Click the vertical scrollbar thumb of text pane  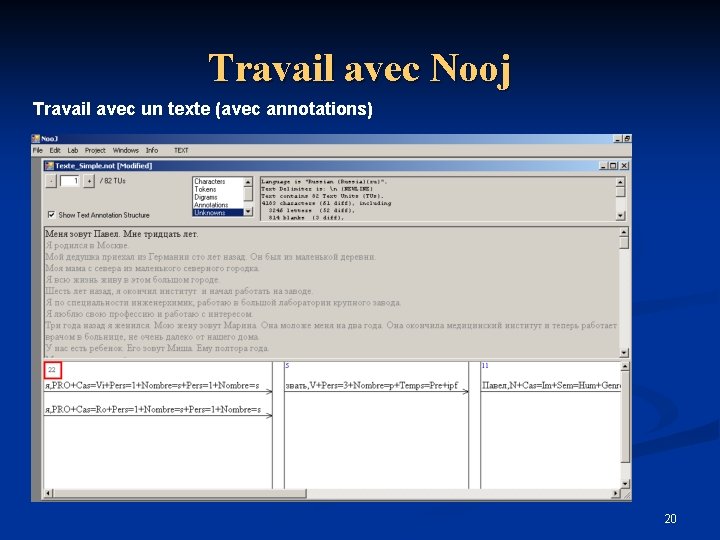pos(624,243)
